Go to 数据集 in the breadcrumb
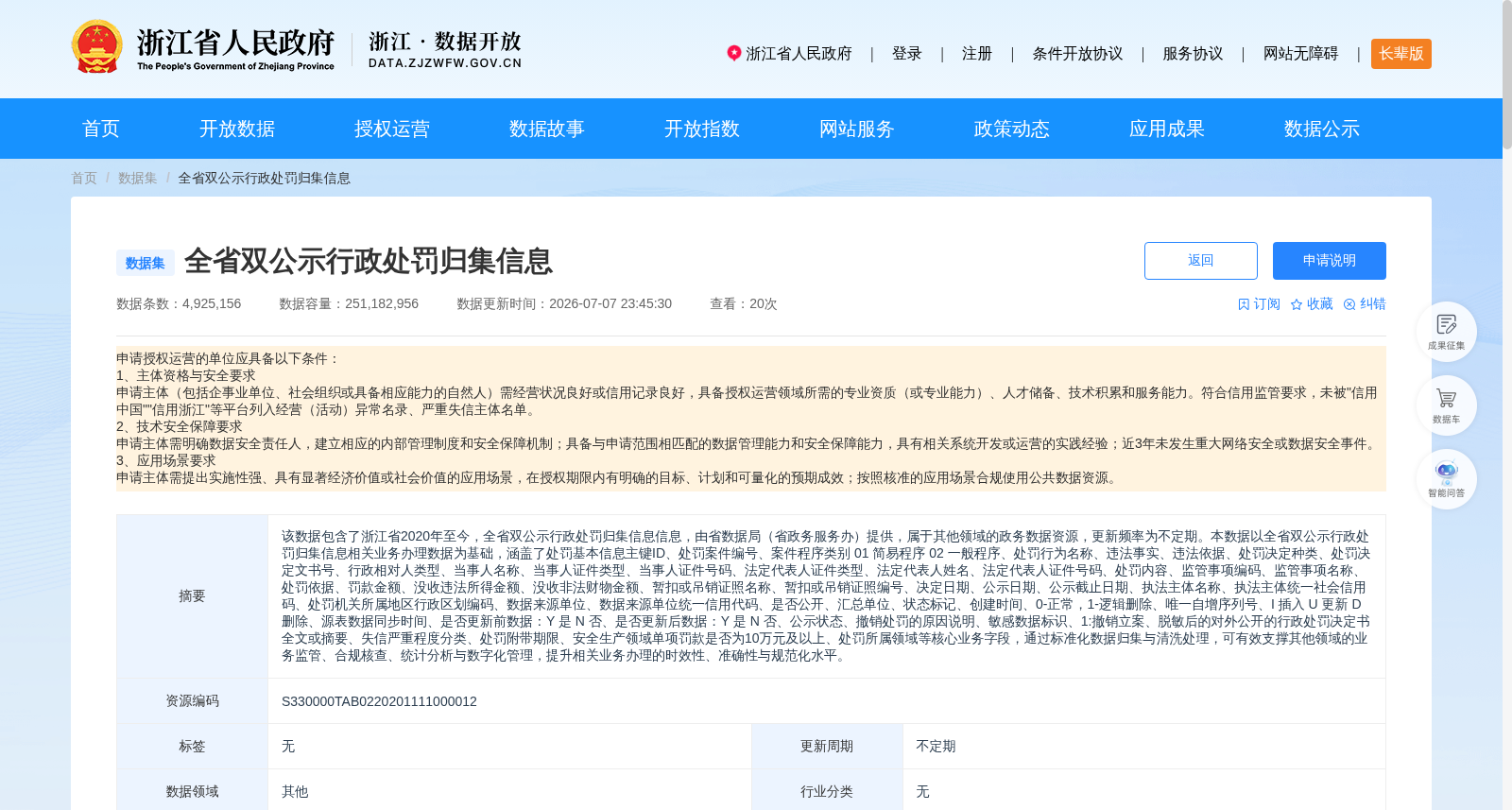The height and width of the screenshot is (810, 1512). pyautogui.click(x=138, y=178)
